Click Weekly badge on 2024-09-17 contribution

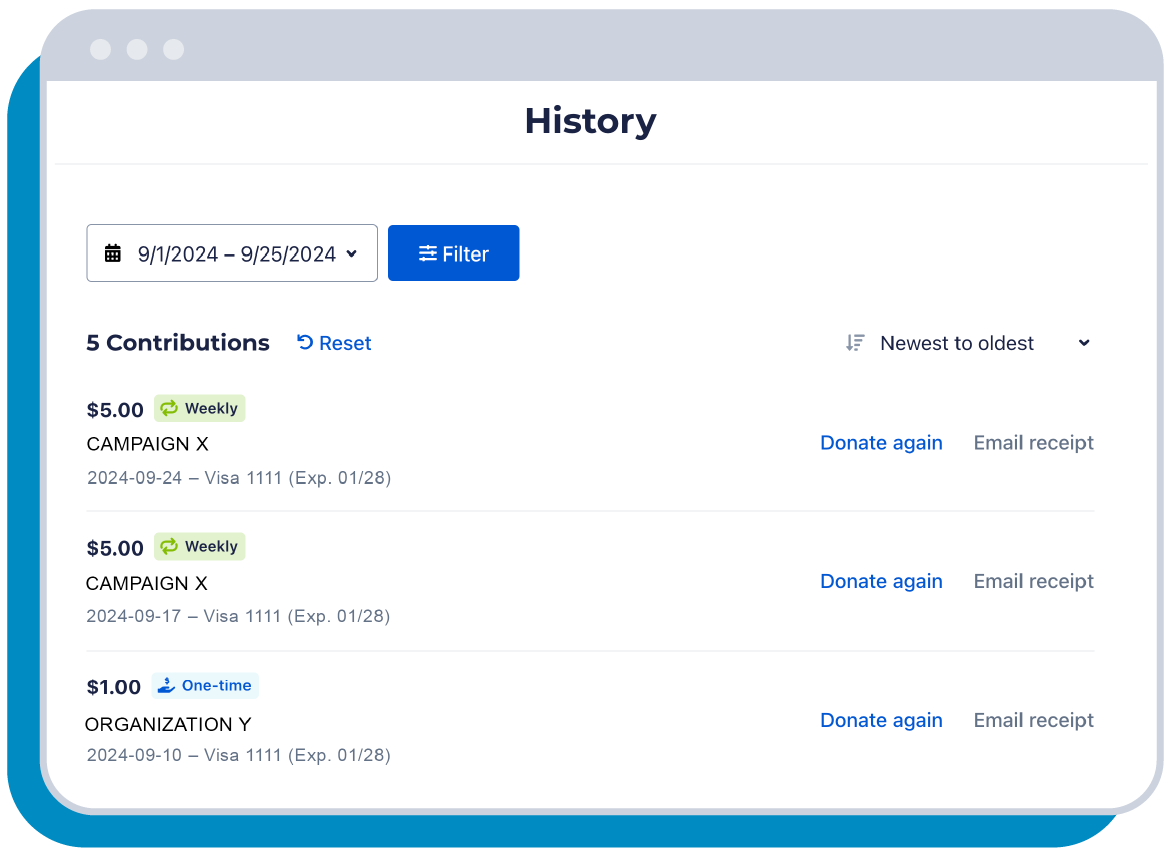click(x=200, y=546)
